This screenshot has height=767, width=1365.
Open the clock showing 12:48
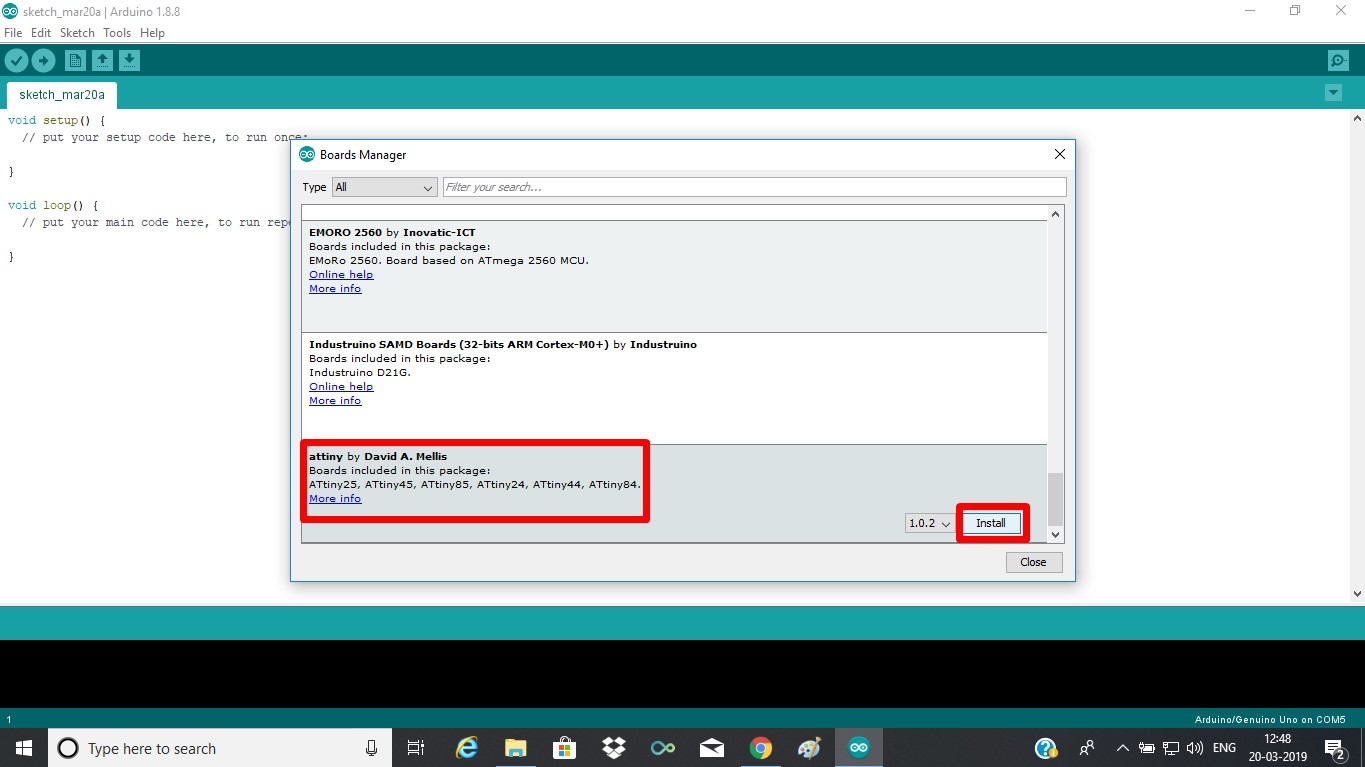pyautogui.click(x=1277, y=748)
